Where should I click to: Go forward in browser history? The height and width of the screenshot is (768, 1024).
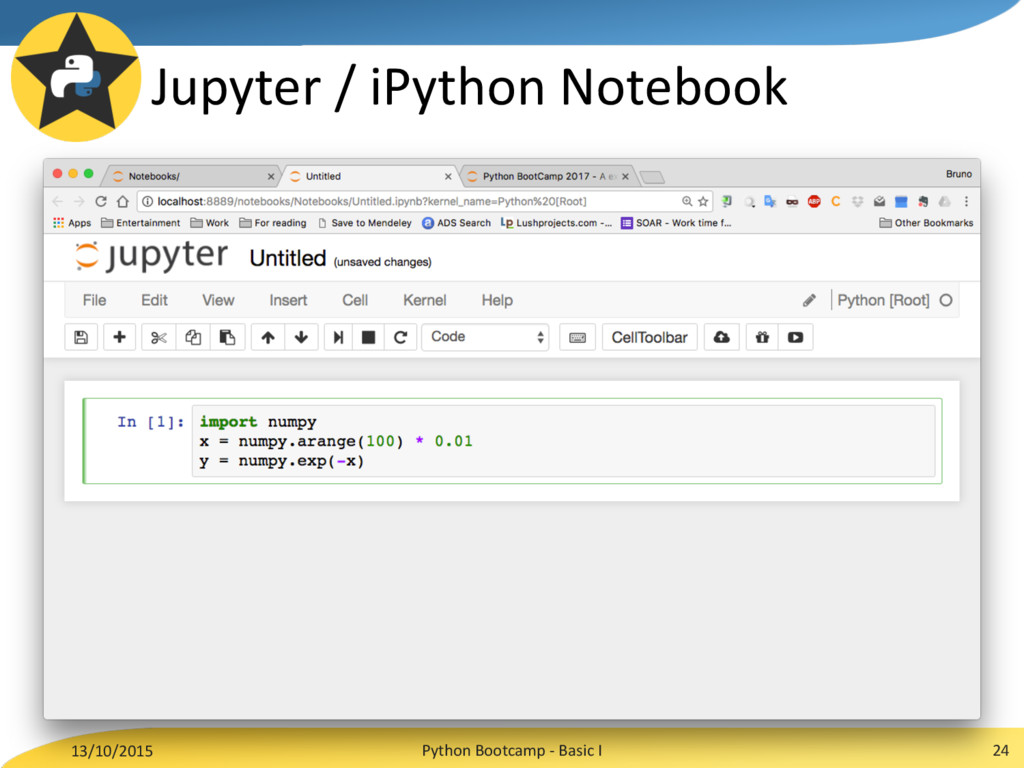[79, 201]
